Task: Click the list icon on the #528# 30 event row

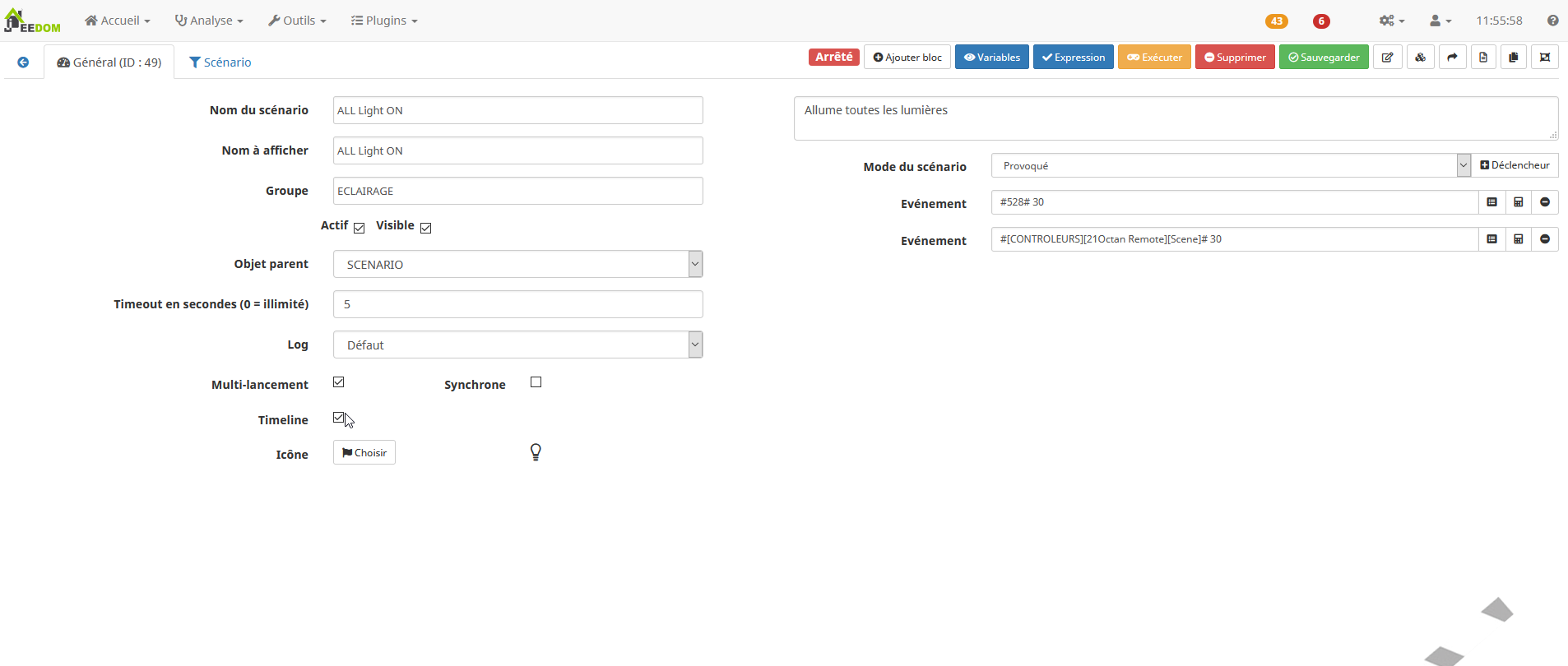Action: point(1491,202)
